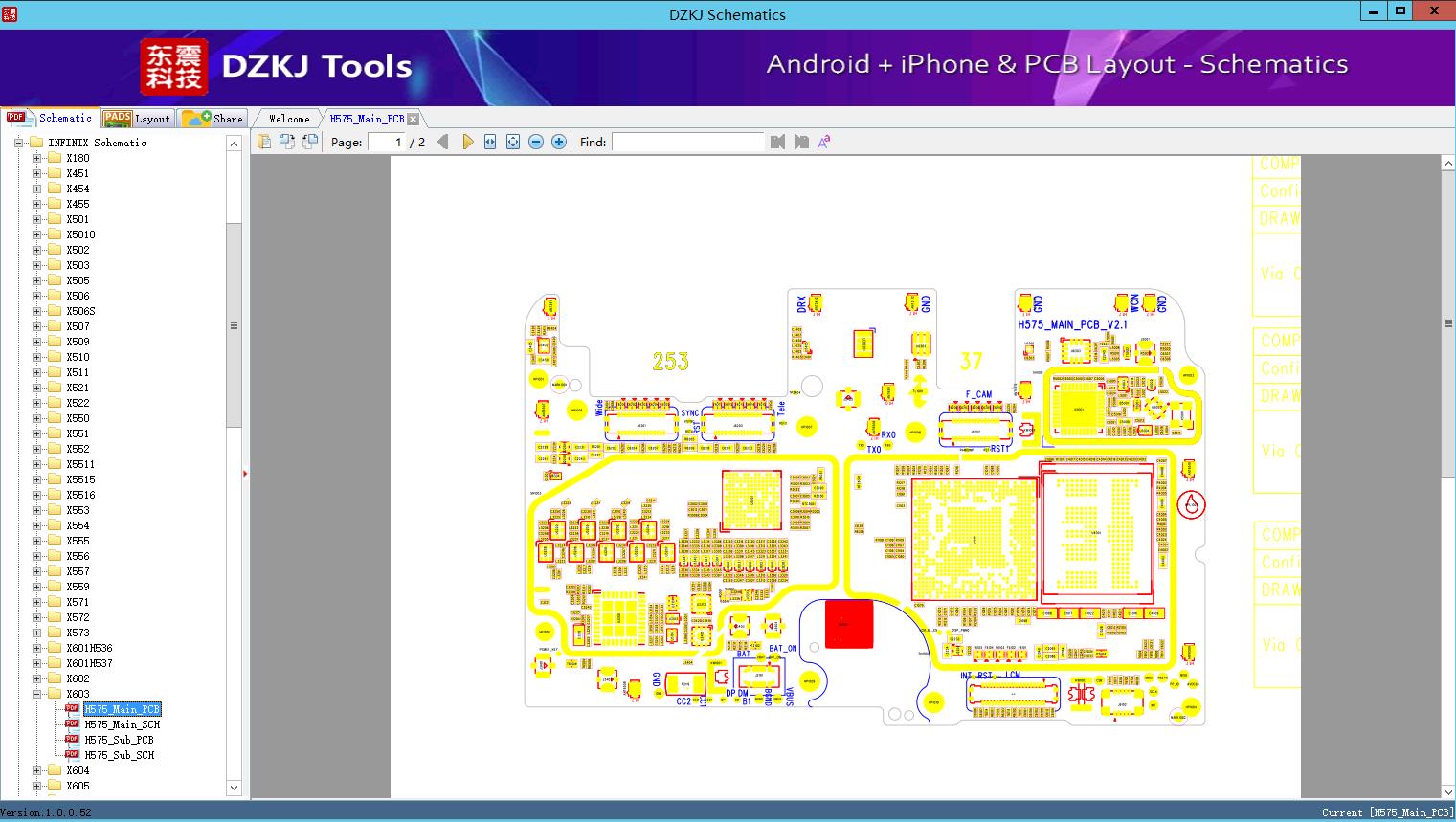
Task: Select the X505 folder
Action: [78, 280]
